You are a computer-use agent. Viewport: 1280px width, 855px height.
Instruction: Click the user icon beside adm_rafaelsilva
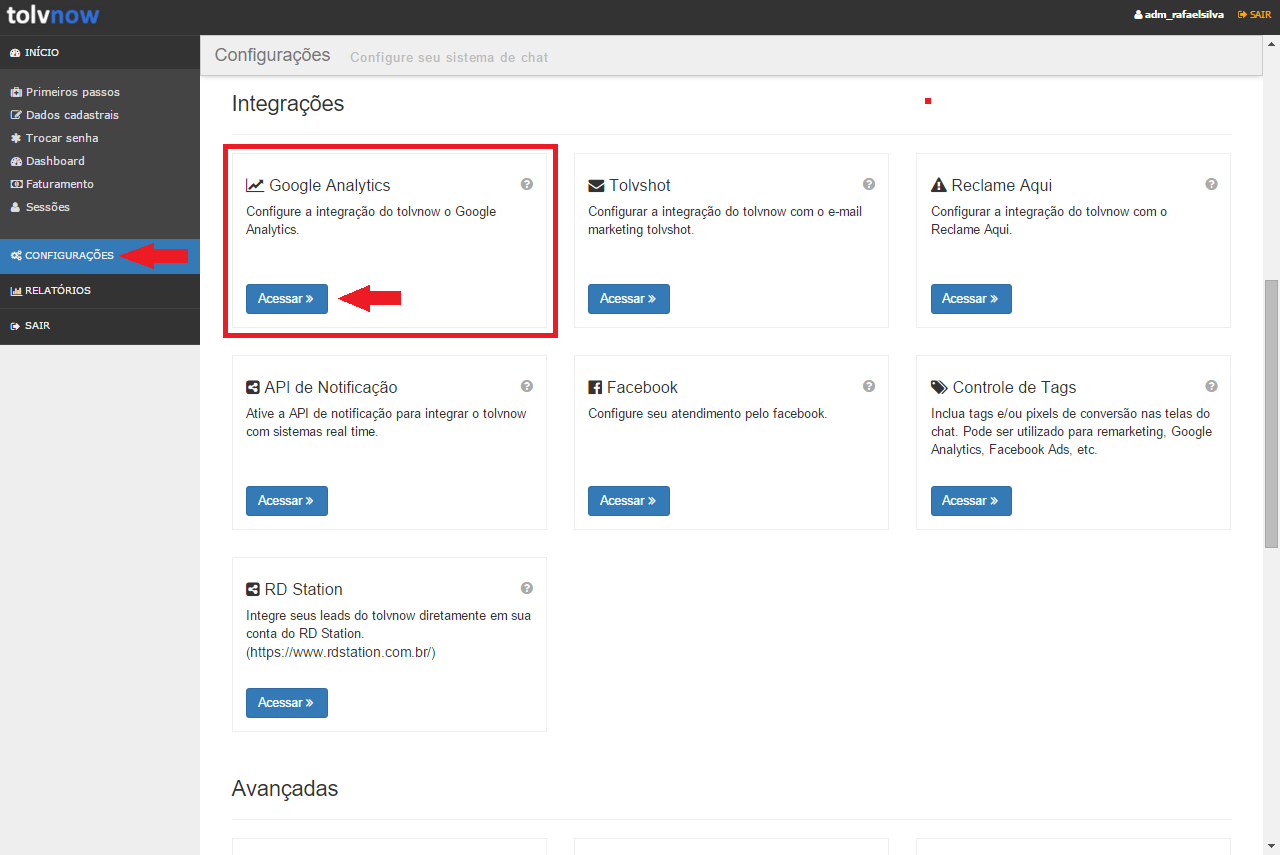pos(1138,15)
